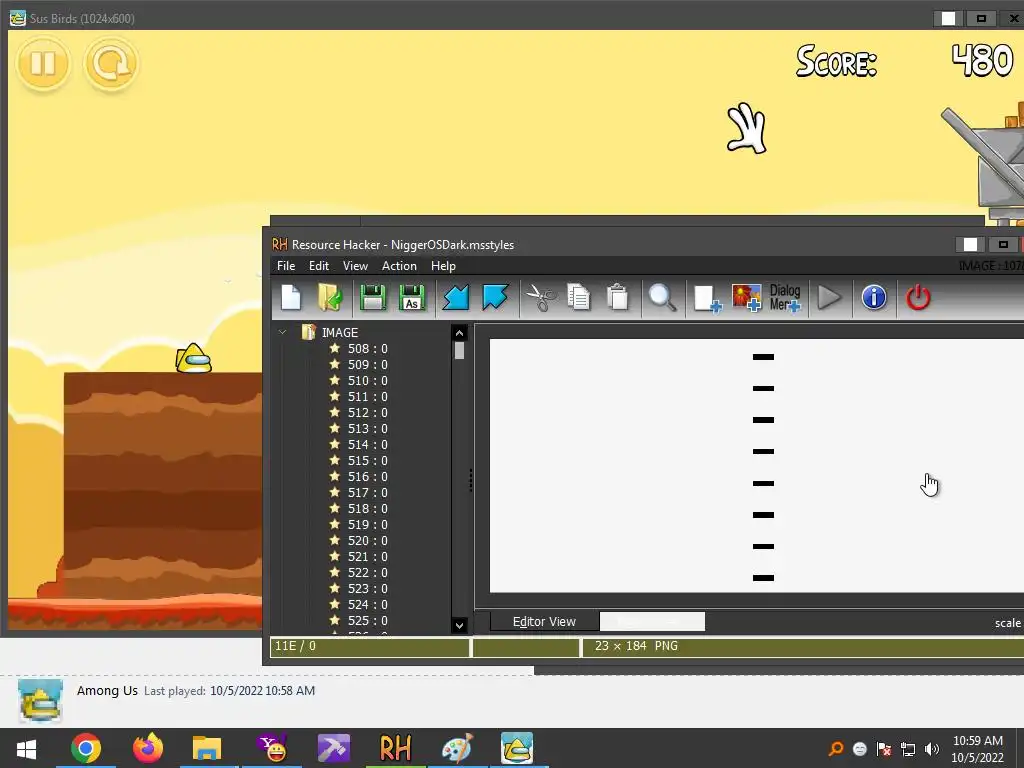The width and height of the screenshot is (1024, 768).
Task: Select resource 525 : 0
Action: point(368,620)
